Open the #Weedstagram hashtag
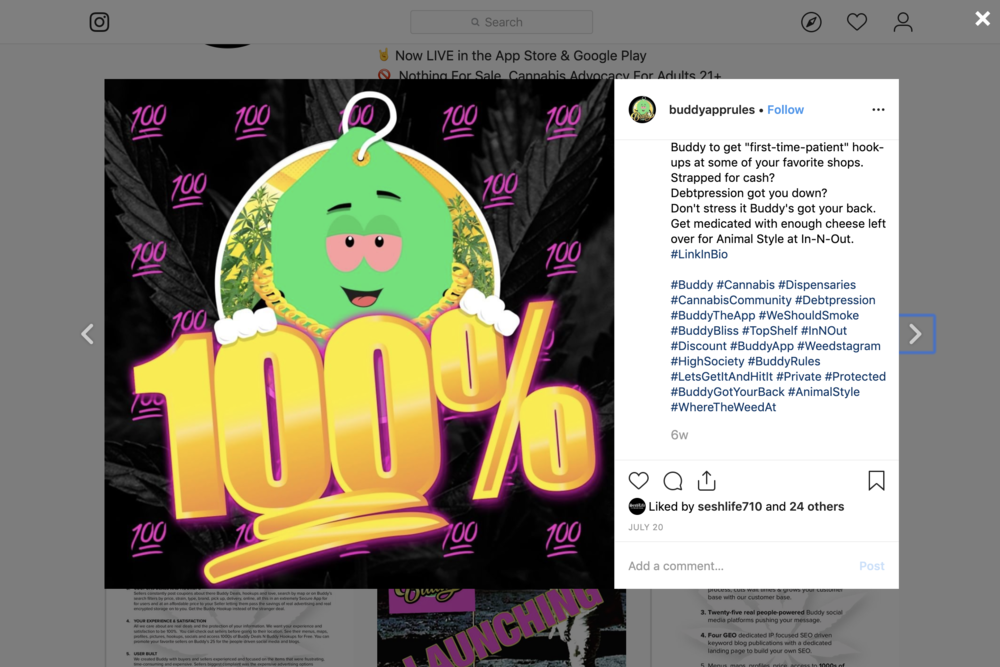Screen dimensions: 1000x667 (x=839, y=346)
